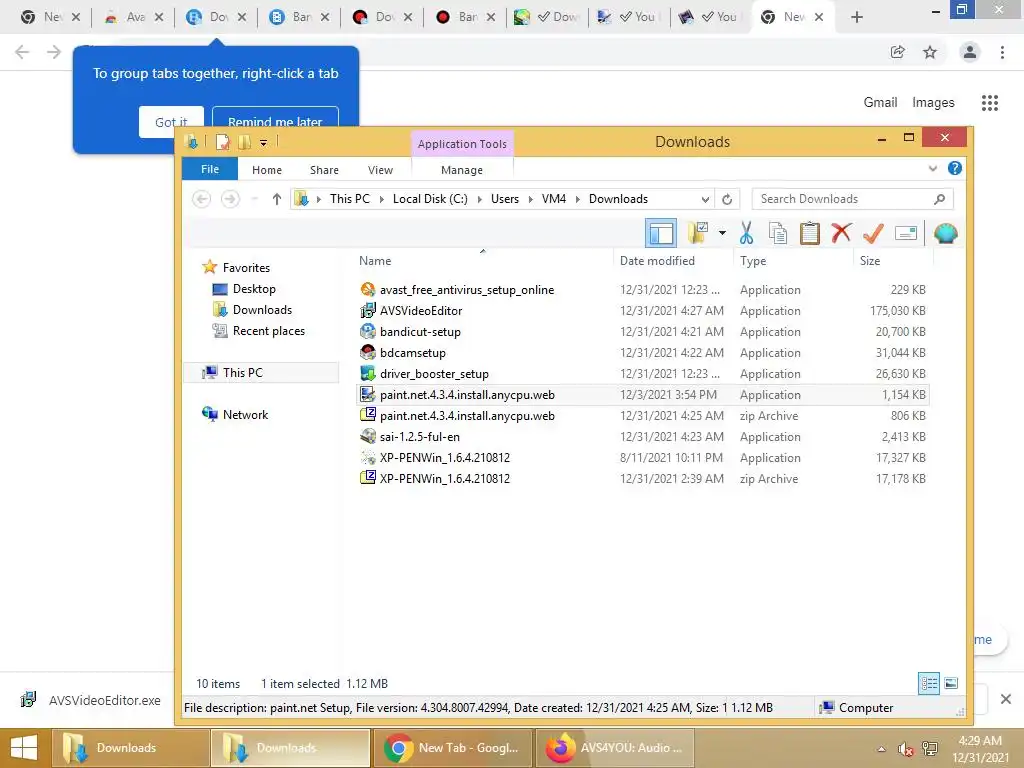Click Application Tools contextual tab header
This screenshot has height=768, width=1024.
pos(462,144)
